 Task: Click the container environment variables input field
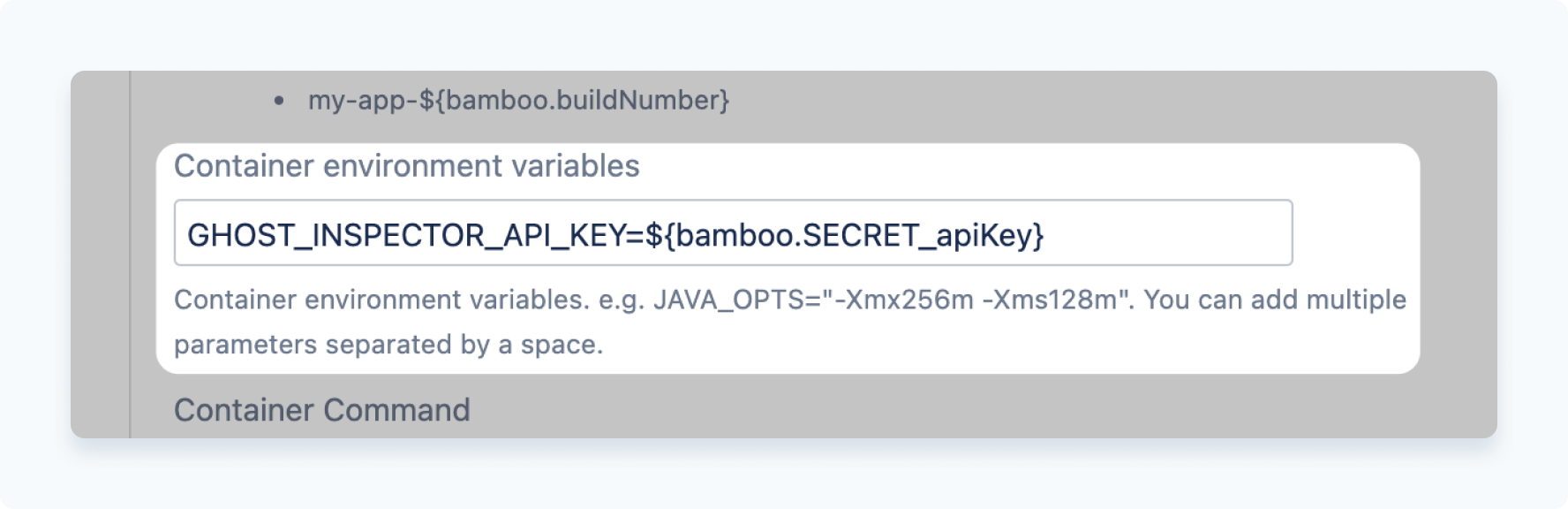[x=733, y=233]
